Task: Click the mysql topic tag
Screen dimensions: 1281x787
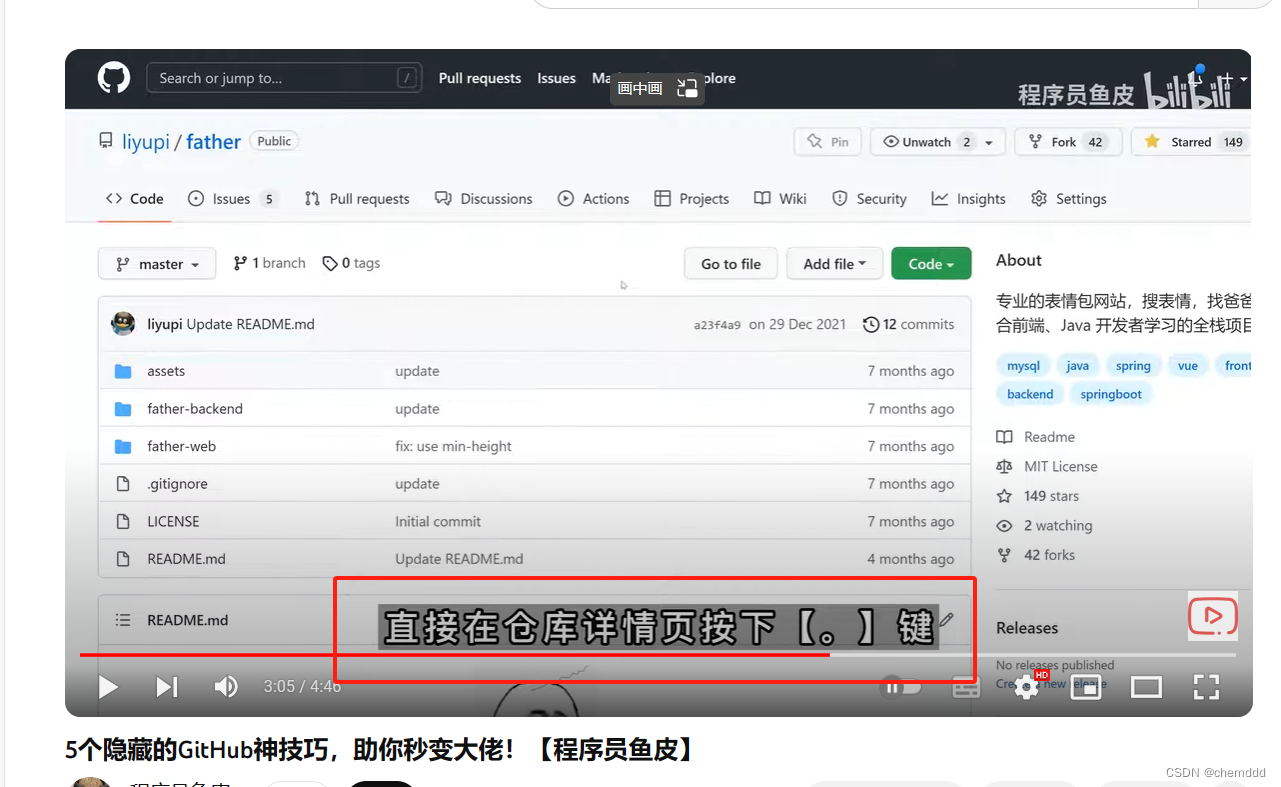Action: (1023, 366)
